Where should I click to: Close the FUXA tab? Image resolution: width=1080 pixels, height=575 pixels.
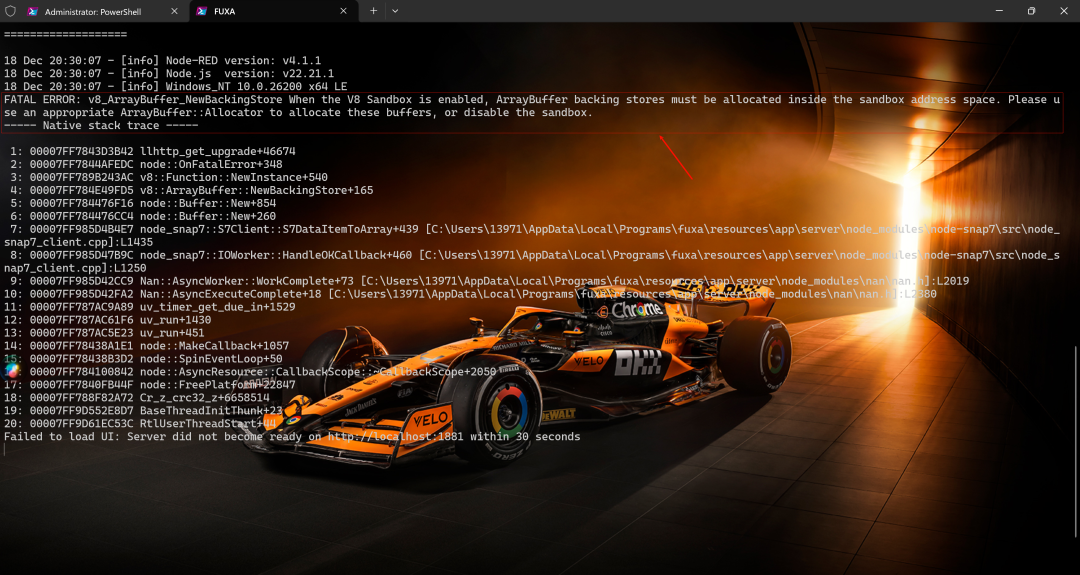click(344, 11)
